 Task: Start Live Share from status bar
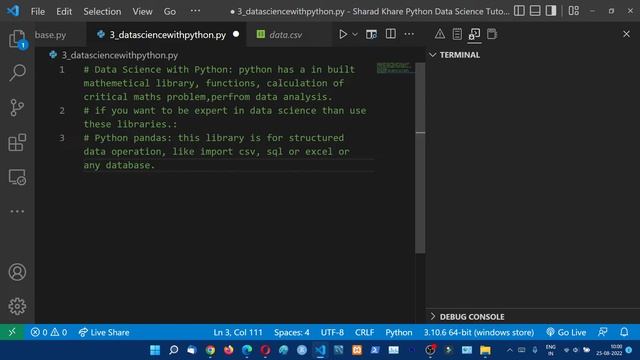(x=104, y=332)
